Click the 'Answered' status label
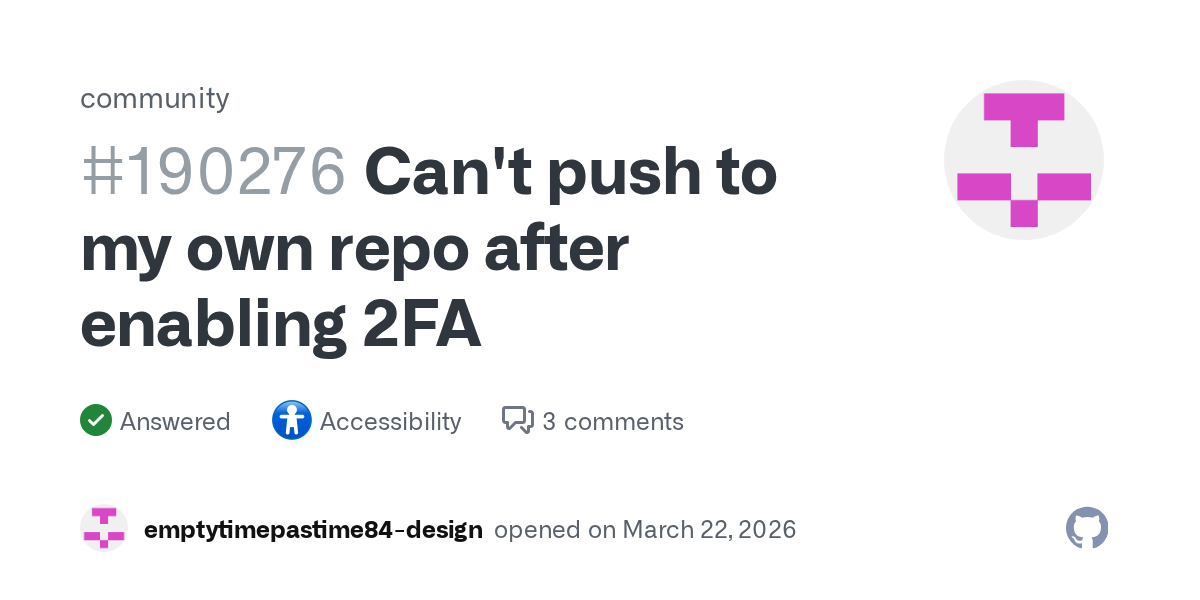This screenshot has height=600, width=1200. (x=175, y=422)
